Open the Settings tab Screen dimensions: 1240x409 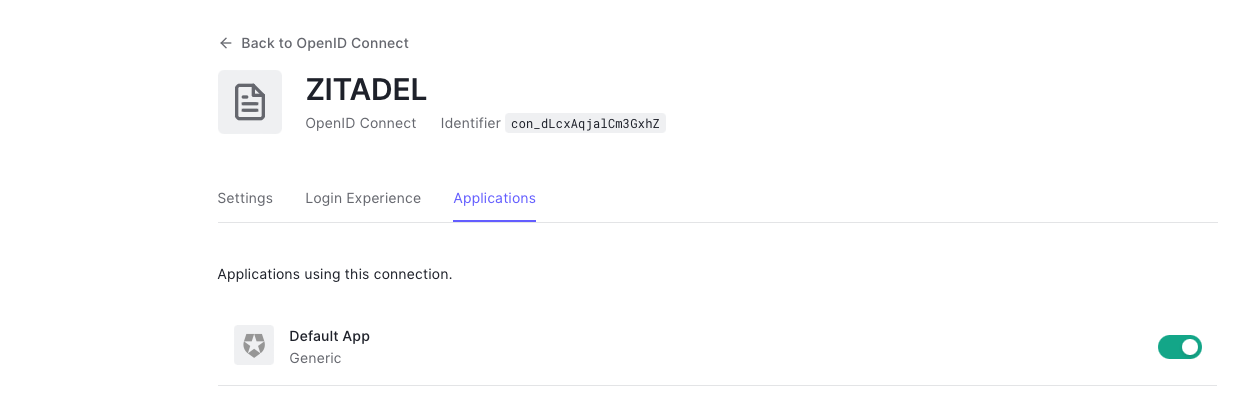(245, 198)
